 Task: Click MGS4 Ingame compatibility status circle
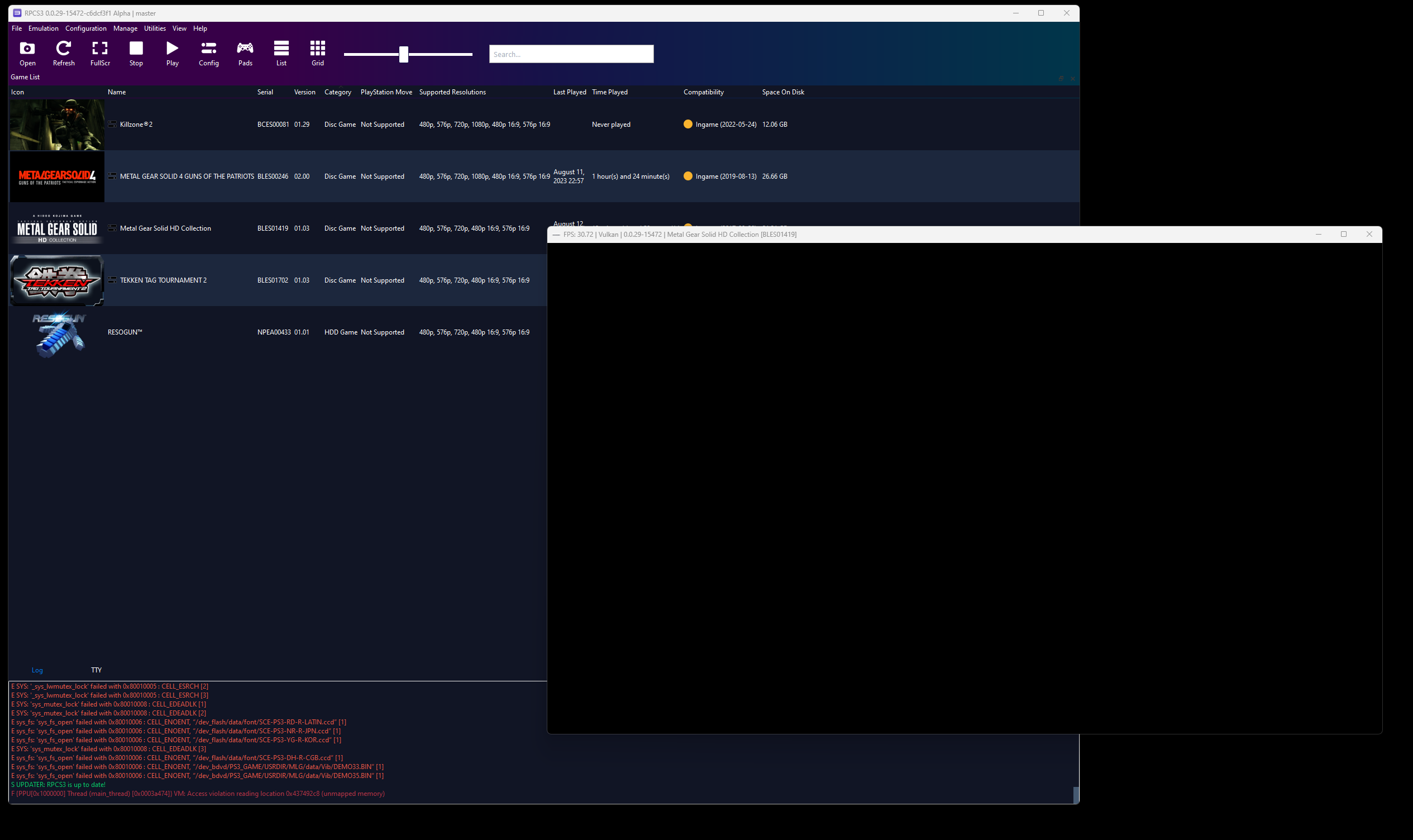[x=688, y=176]
